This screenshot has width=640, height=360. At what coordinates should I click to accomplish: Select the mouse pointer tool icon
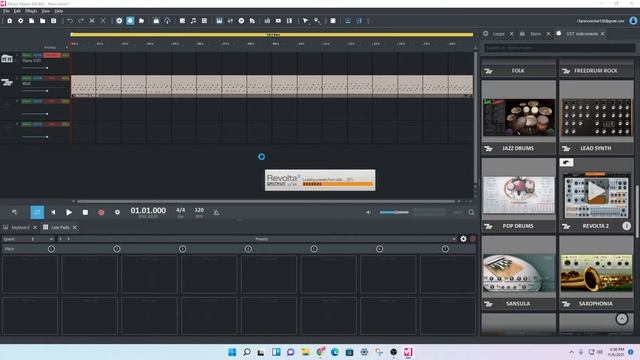coord(305,21)
